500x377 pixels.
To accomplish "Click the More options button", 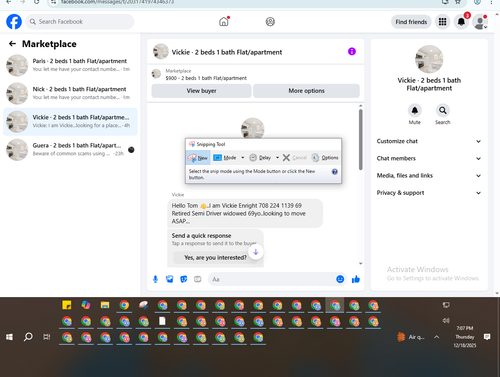I will point(306,91).
